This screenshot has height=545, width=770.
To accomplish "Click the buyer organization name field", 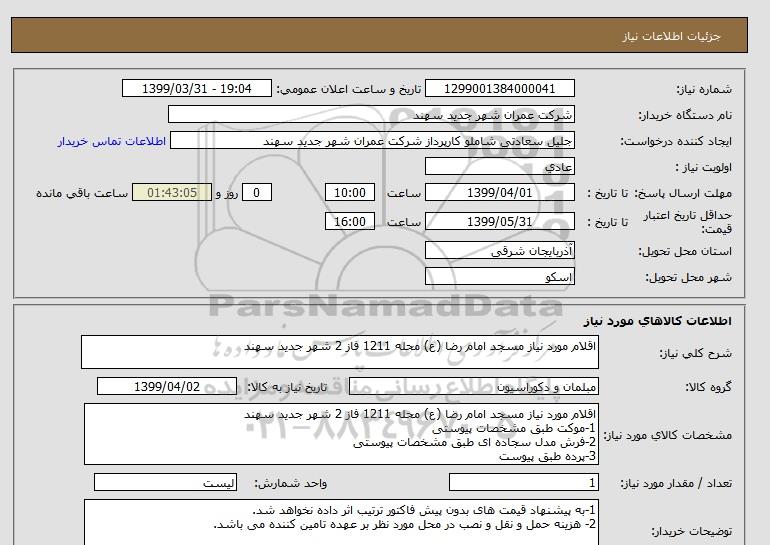I will 371,114.
